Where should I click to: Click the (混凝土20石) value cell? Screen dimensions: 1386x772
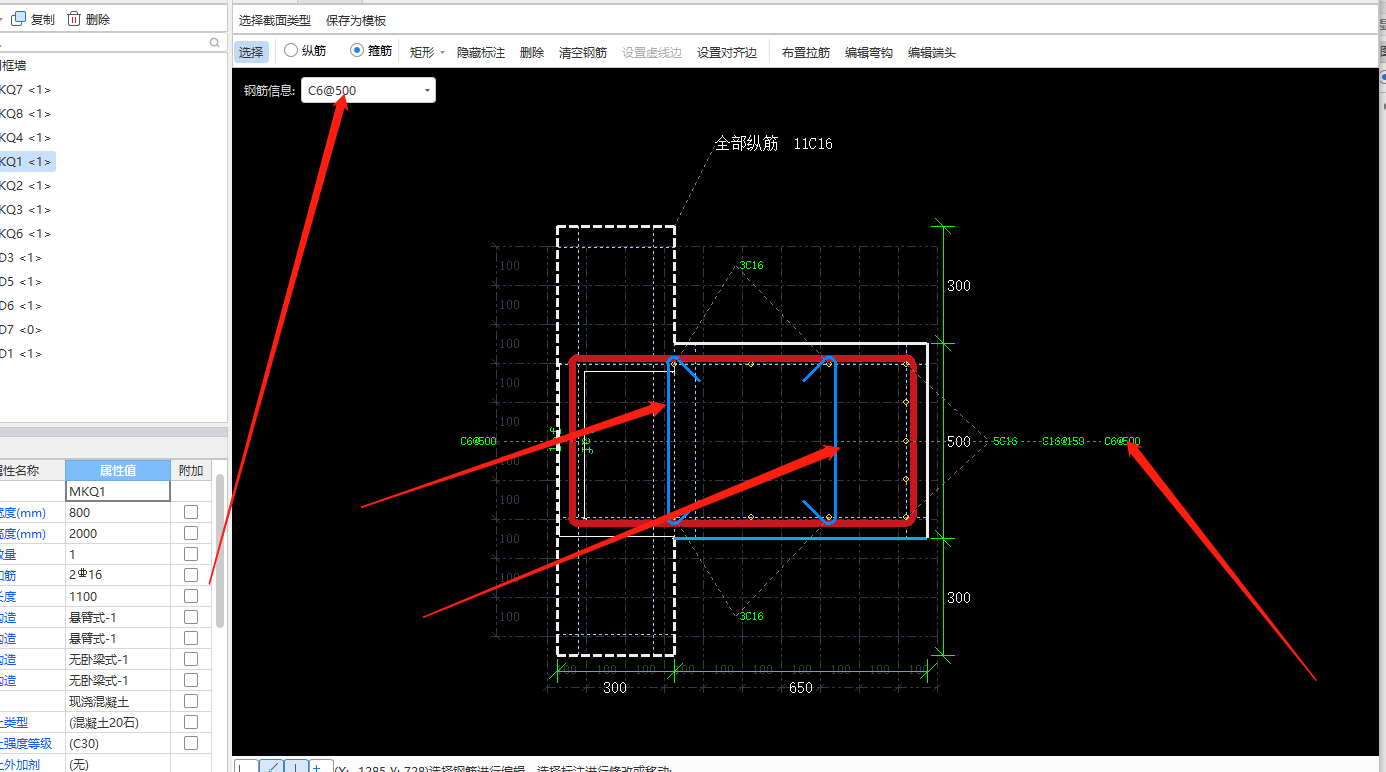point(117,722)
